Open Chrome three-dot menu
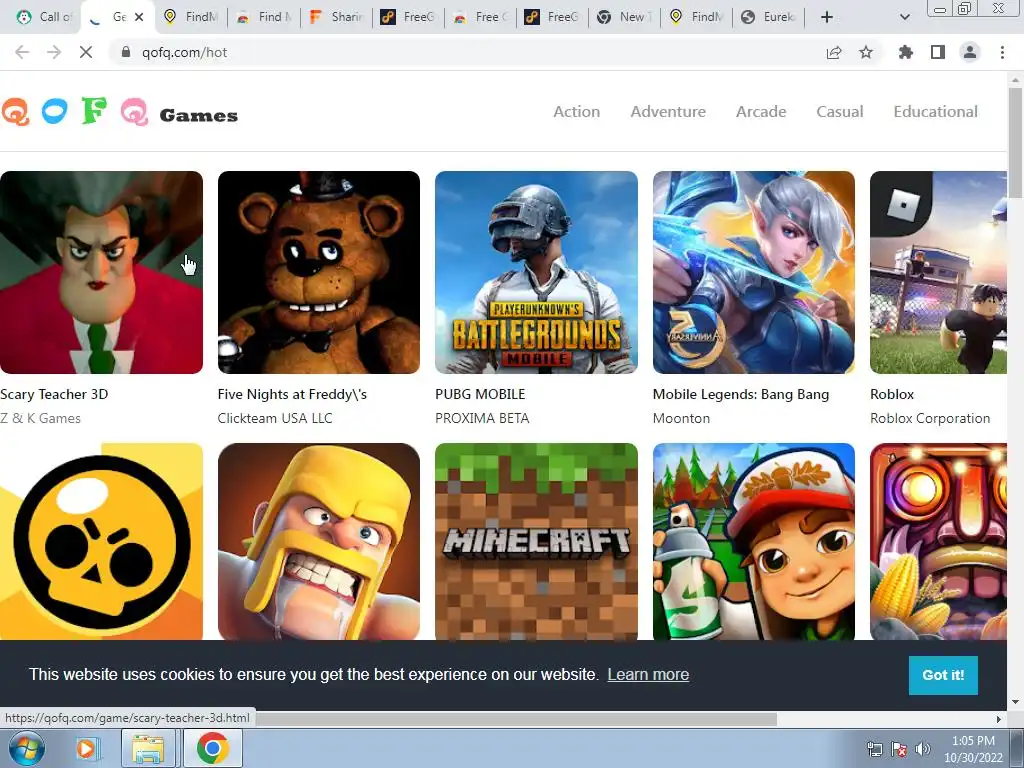 [x=1002, y=52]
